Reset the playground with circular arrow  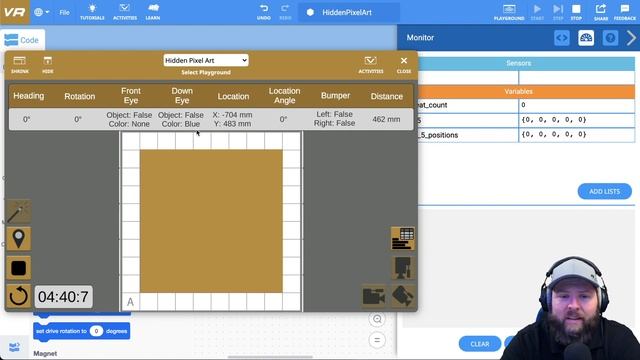18,296
